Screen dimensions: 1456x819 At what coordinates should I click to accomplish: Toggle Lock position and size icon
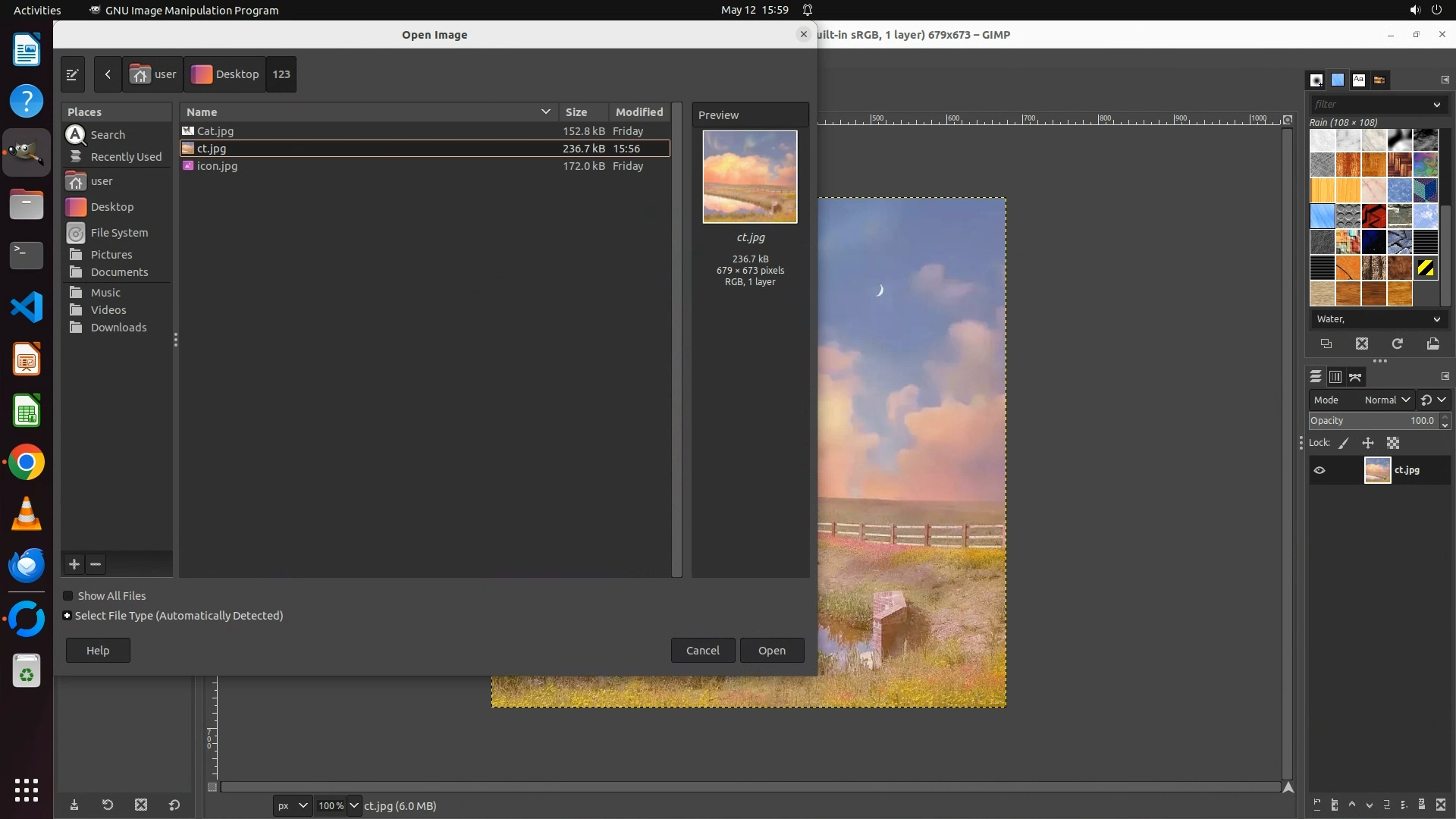pyautogui.click(x=1368, y=443)
